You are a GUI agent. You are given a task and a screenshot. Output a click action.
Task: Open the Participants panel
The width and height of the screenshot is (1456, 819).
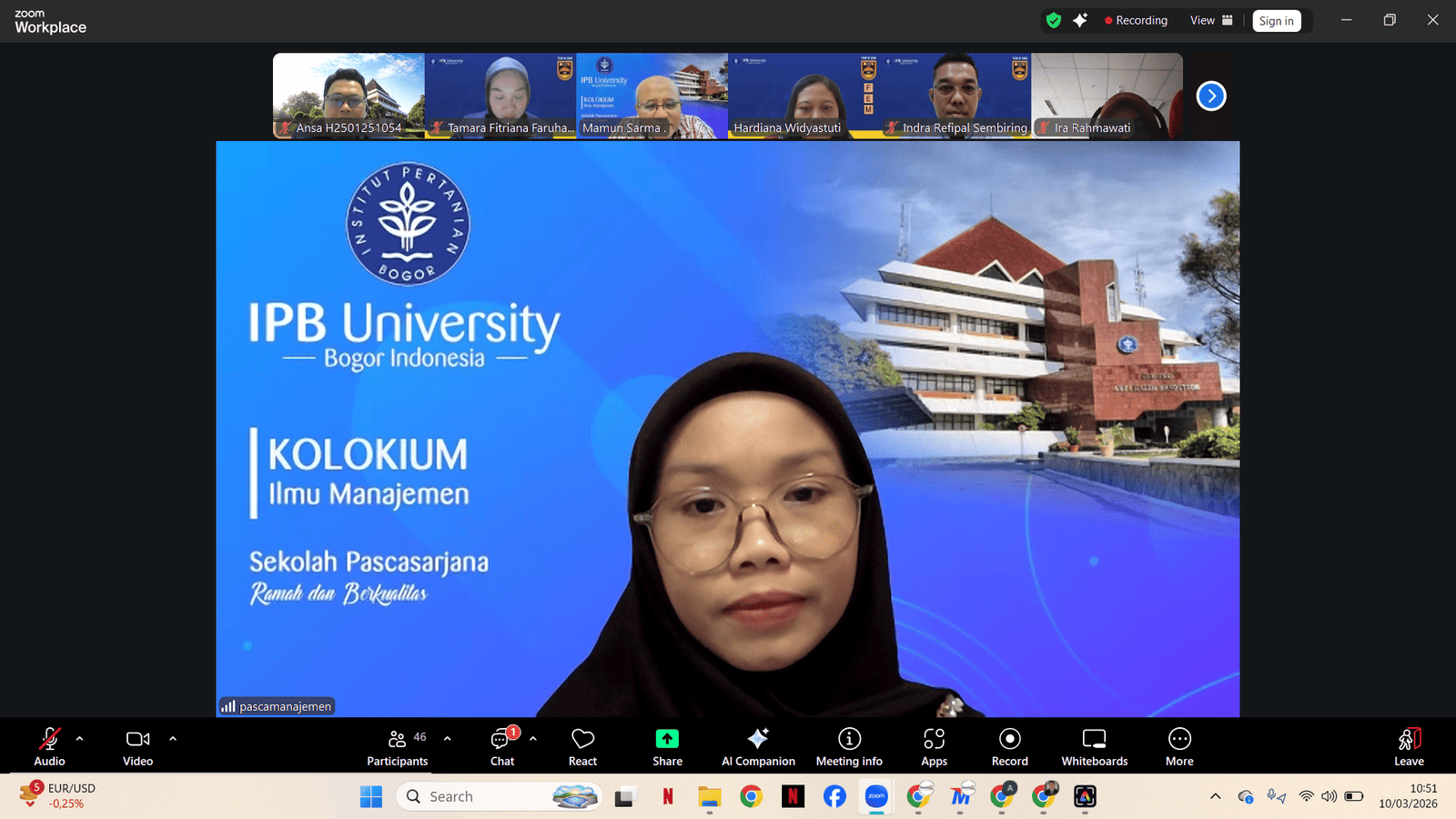tap(397, 746)
